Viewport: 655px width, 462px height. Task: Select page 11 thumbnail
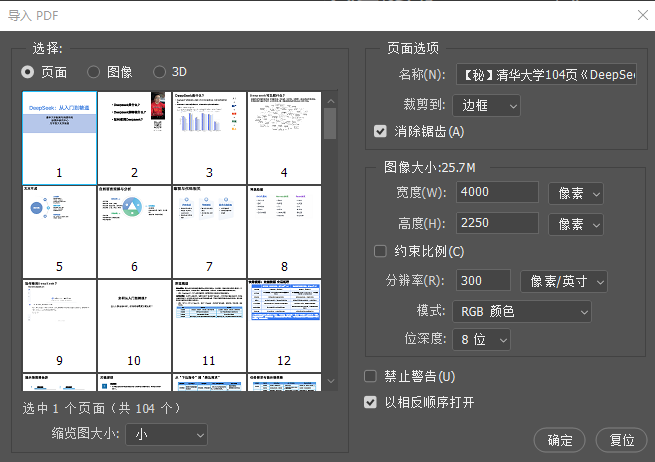[209, 326]
